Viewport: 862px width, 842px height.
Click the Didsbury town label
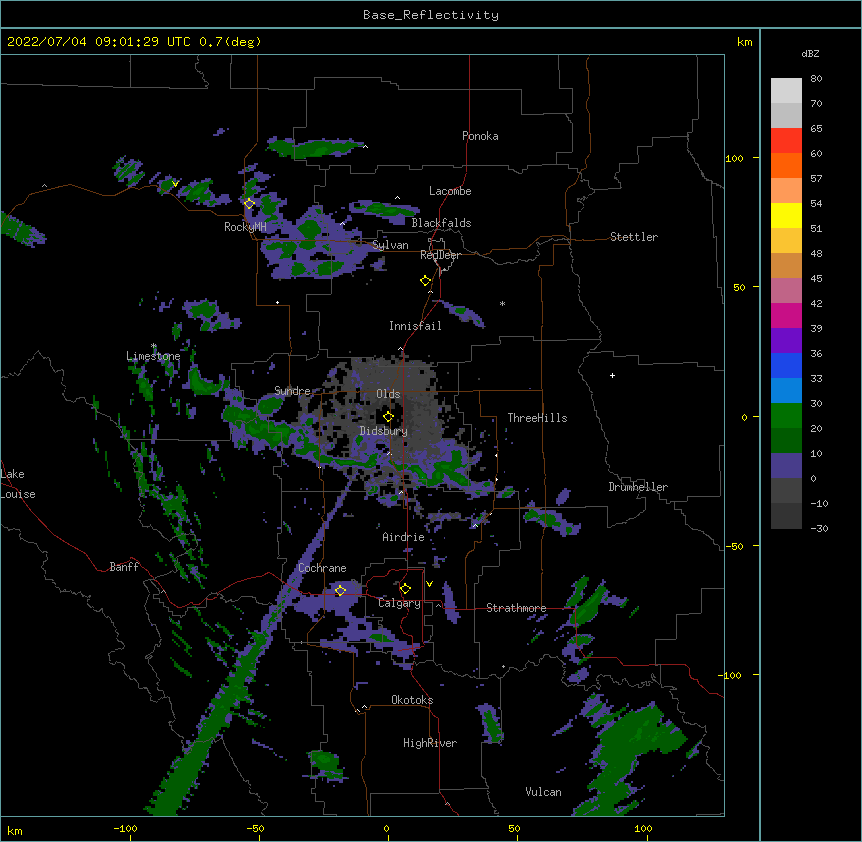(x=384, y=431)
